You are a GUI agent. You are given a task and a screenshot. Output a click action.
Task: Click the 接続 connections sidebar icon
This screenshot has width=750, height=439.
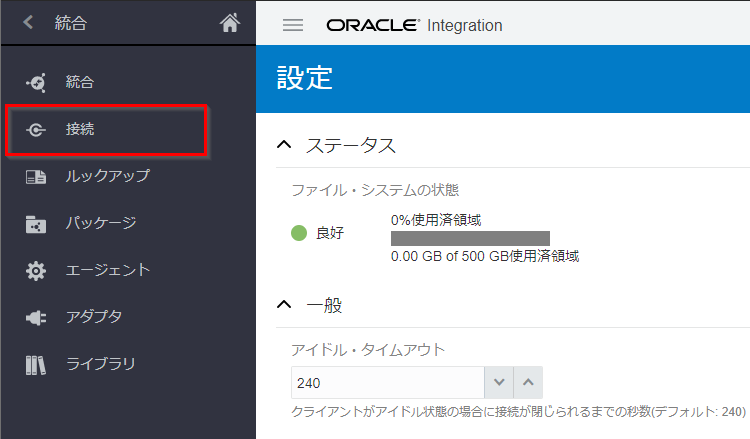coord(35,130)
